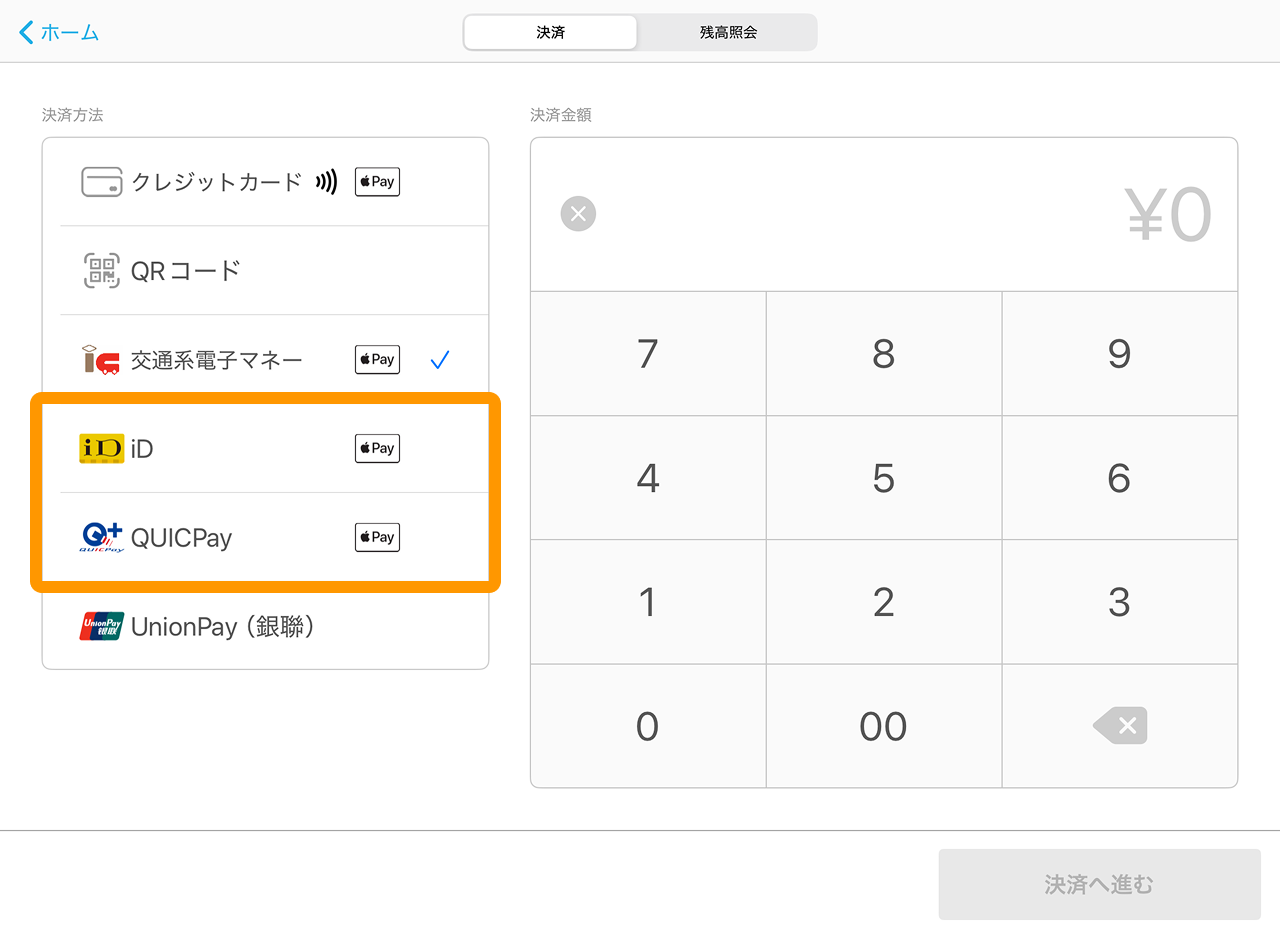Go back to ホーム
The width and height of the screenshot is (1280, 939).
tap(60, 32)
